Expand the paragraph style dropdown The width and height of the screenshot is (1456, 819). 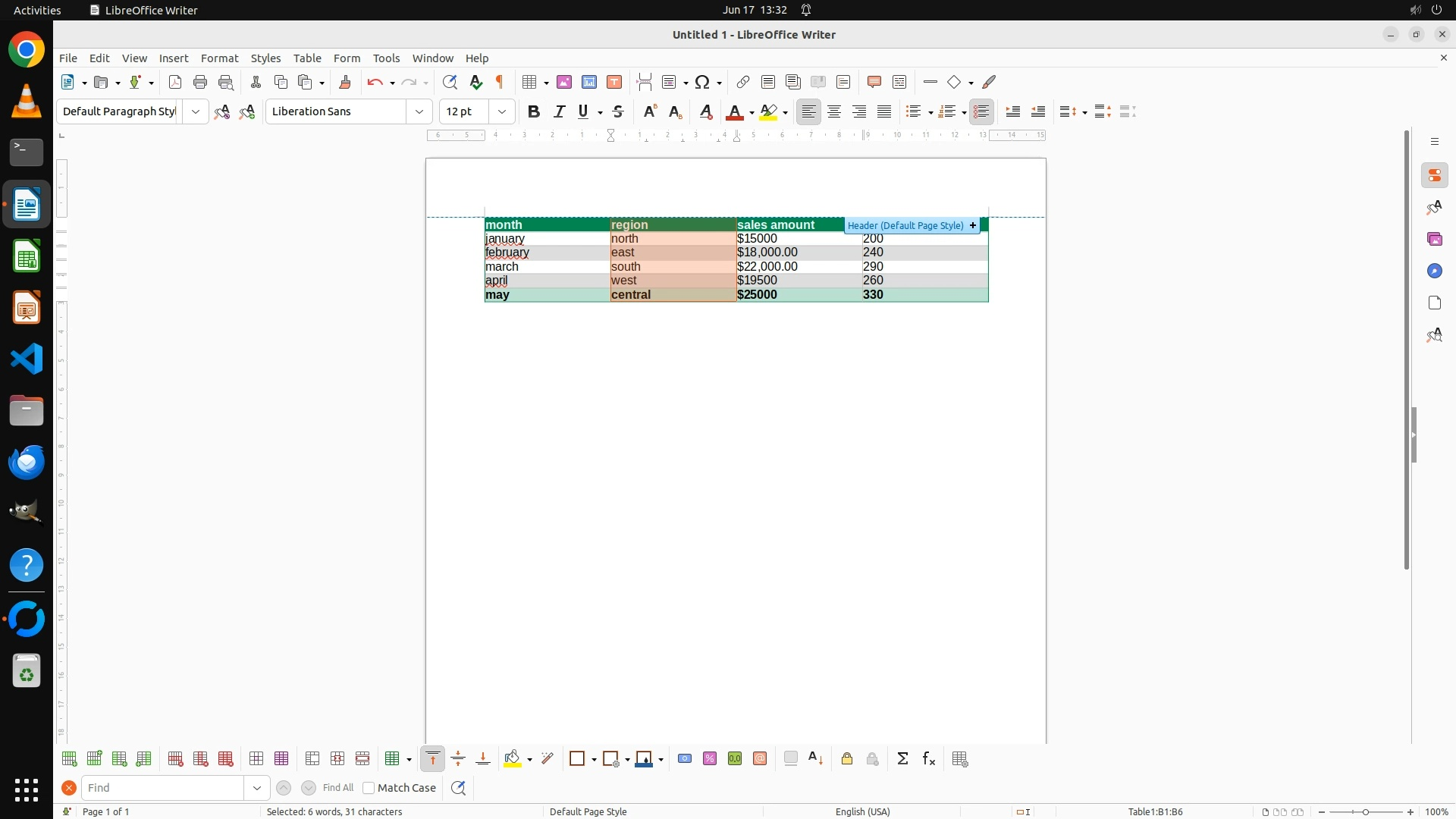click(x=196, y=111)
